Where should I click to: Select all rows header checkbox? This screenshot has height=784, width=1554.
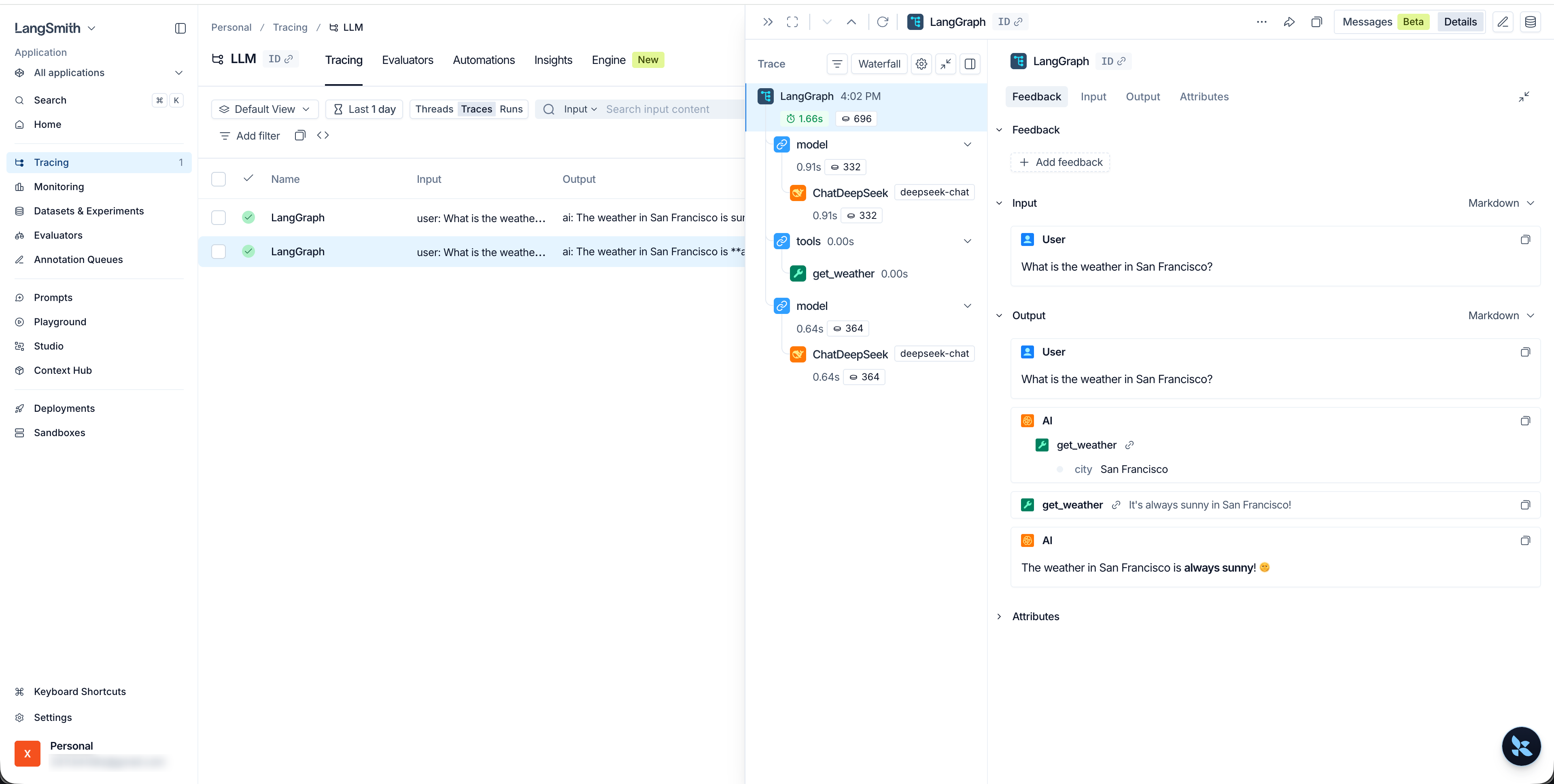coord(219,179)
